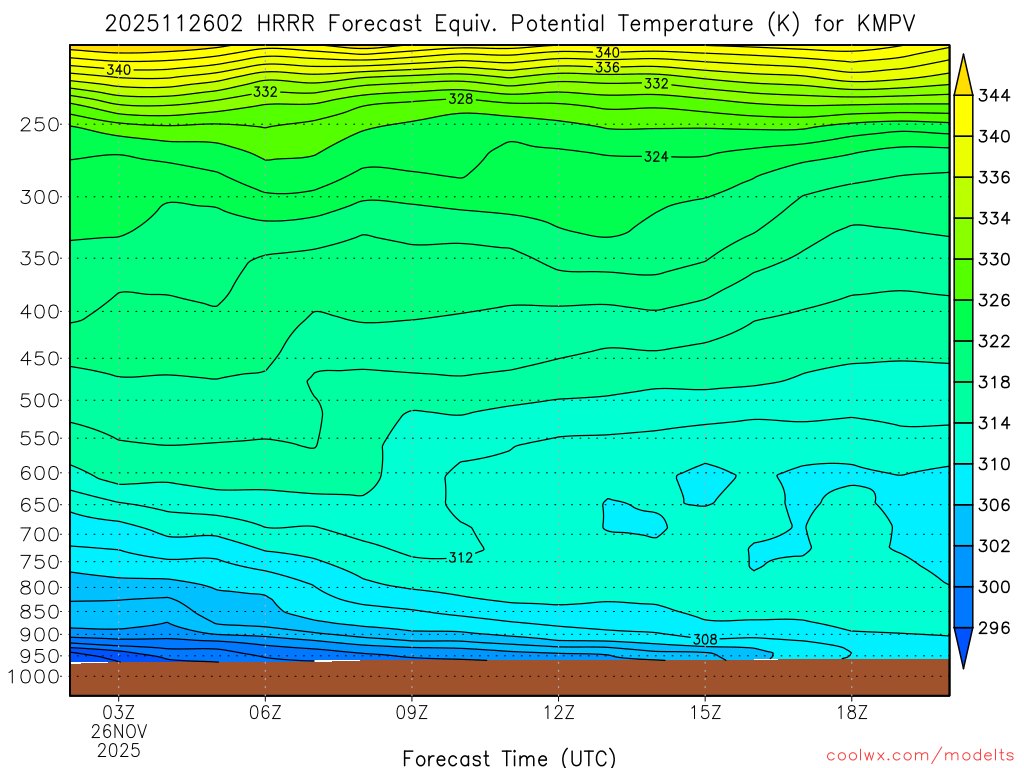Click the 'Forecast Time (UTC)' axis title
The image size is (1024, 768).
(509, 758)
